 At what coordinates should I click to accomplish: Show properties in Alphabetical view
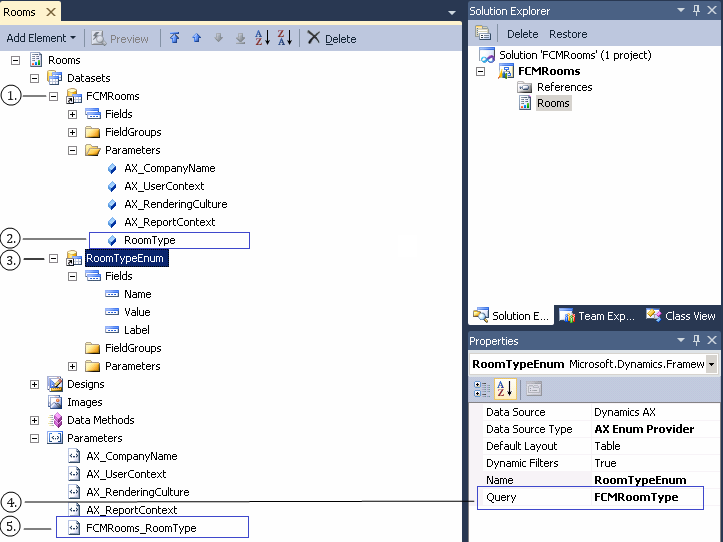505,389
